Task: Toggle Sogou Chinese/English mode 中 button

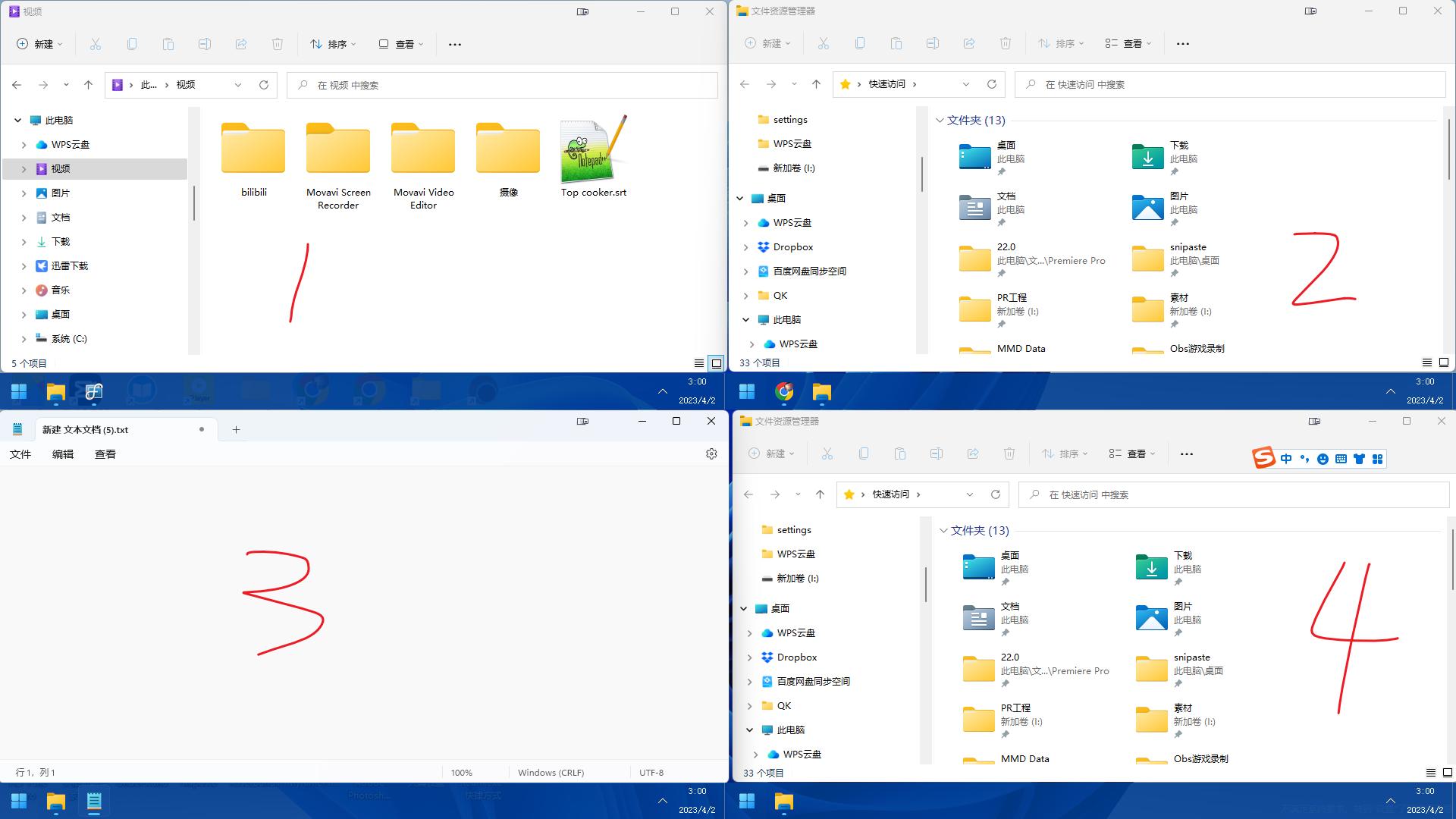Action: point(1286,459)
